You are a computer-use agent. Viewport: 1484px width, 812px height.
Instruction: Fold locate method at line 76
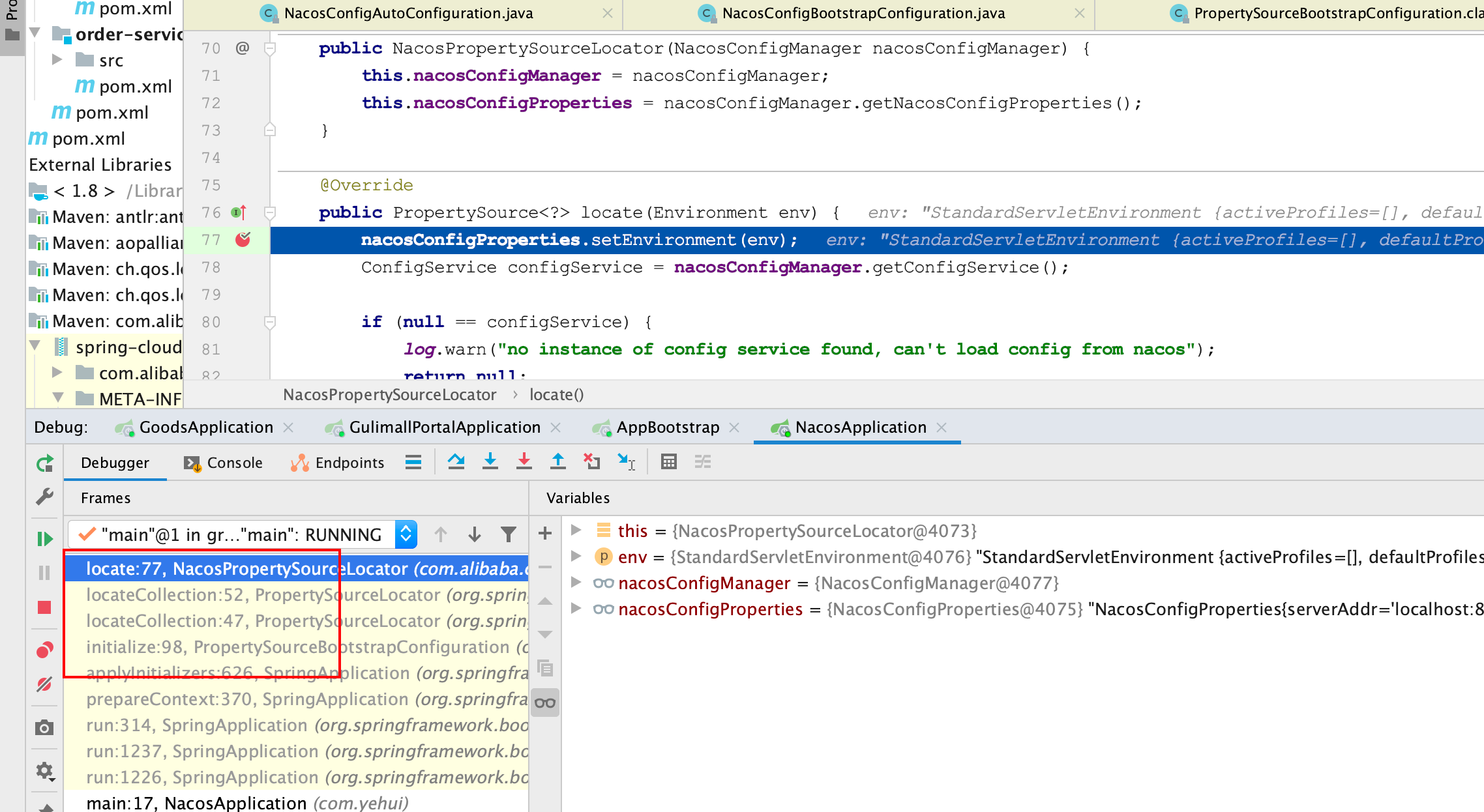pos(269,212)
